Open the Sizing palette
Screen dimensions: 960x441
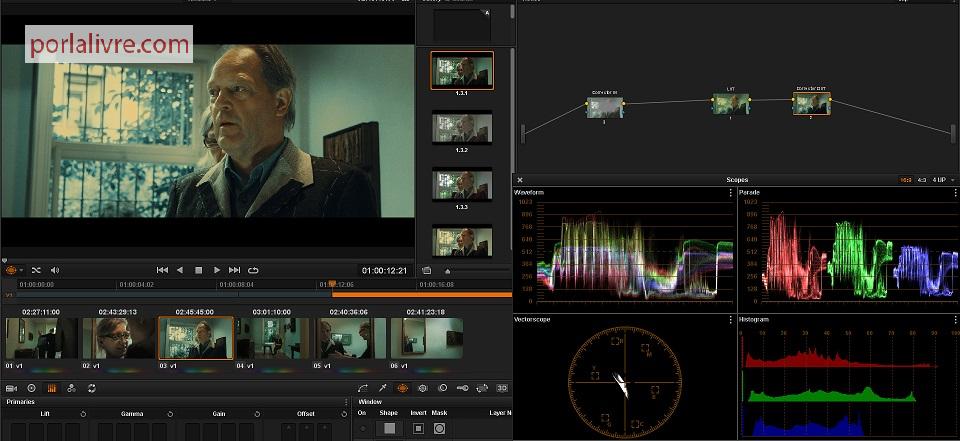pyautogui.click(x=482, y=388)
